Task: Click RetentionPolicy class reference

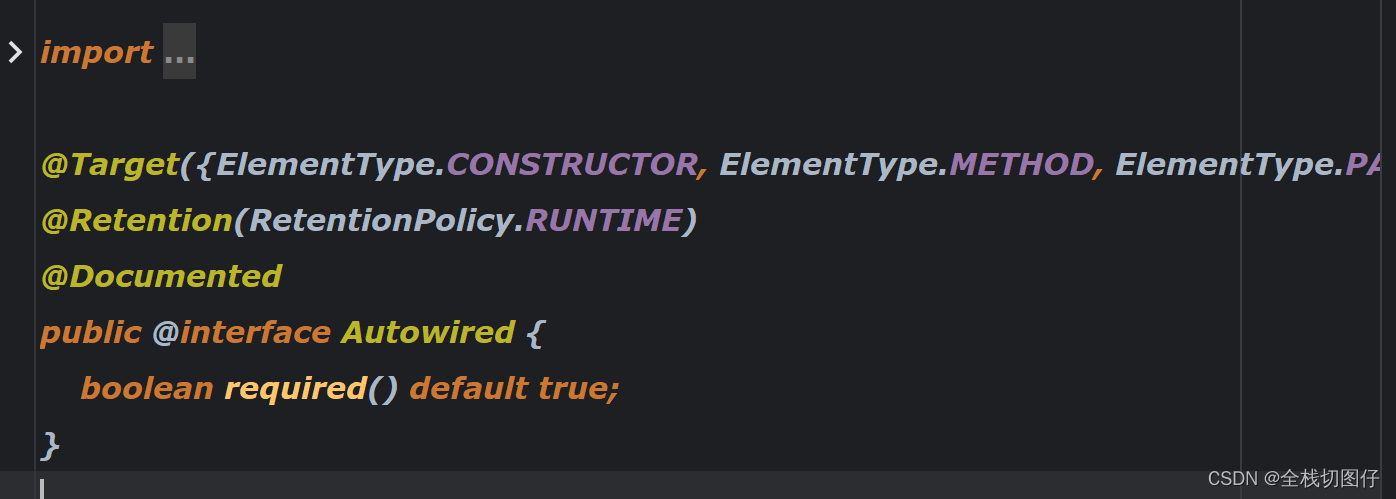Action: pyautogui.click(x=380, y=220)
